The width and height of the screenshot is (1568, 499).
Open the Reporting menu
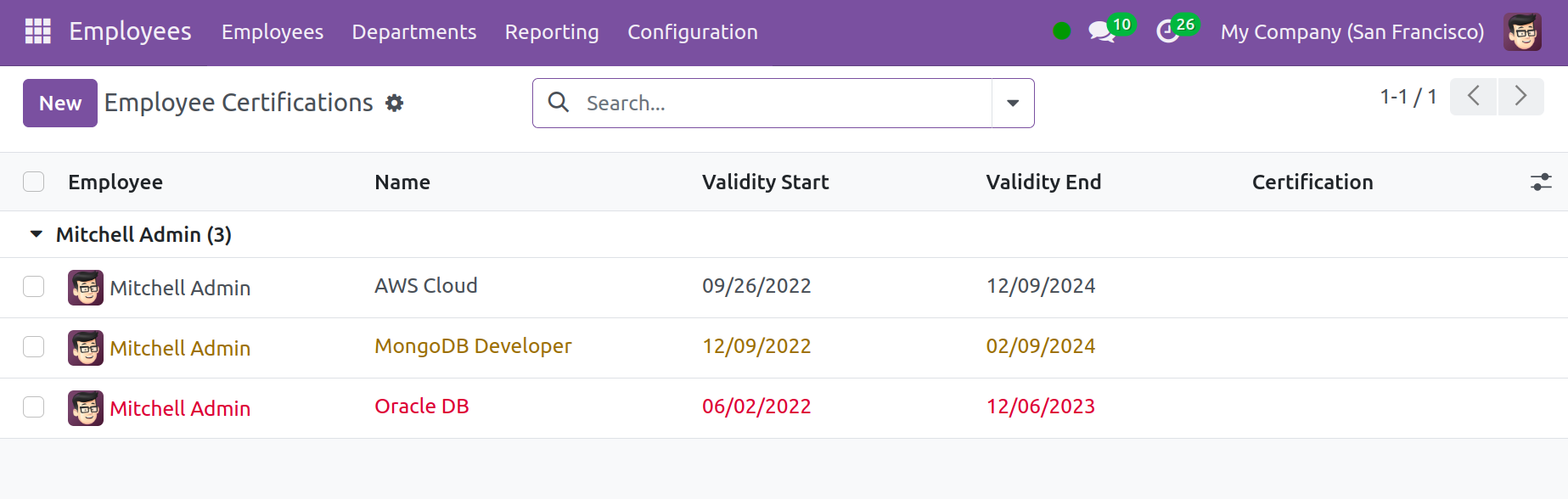pos(552,32)
